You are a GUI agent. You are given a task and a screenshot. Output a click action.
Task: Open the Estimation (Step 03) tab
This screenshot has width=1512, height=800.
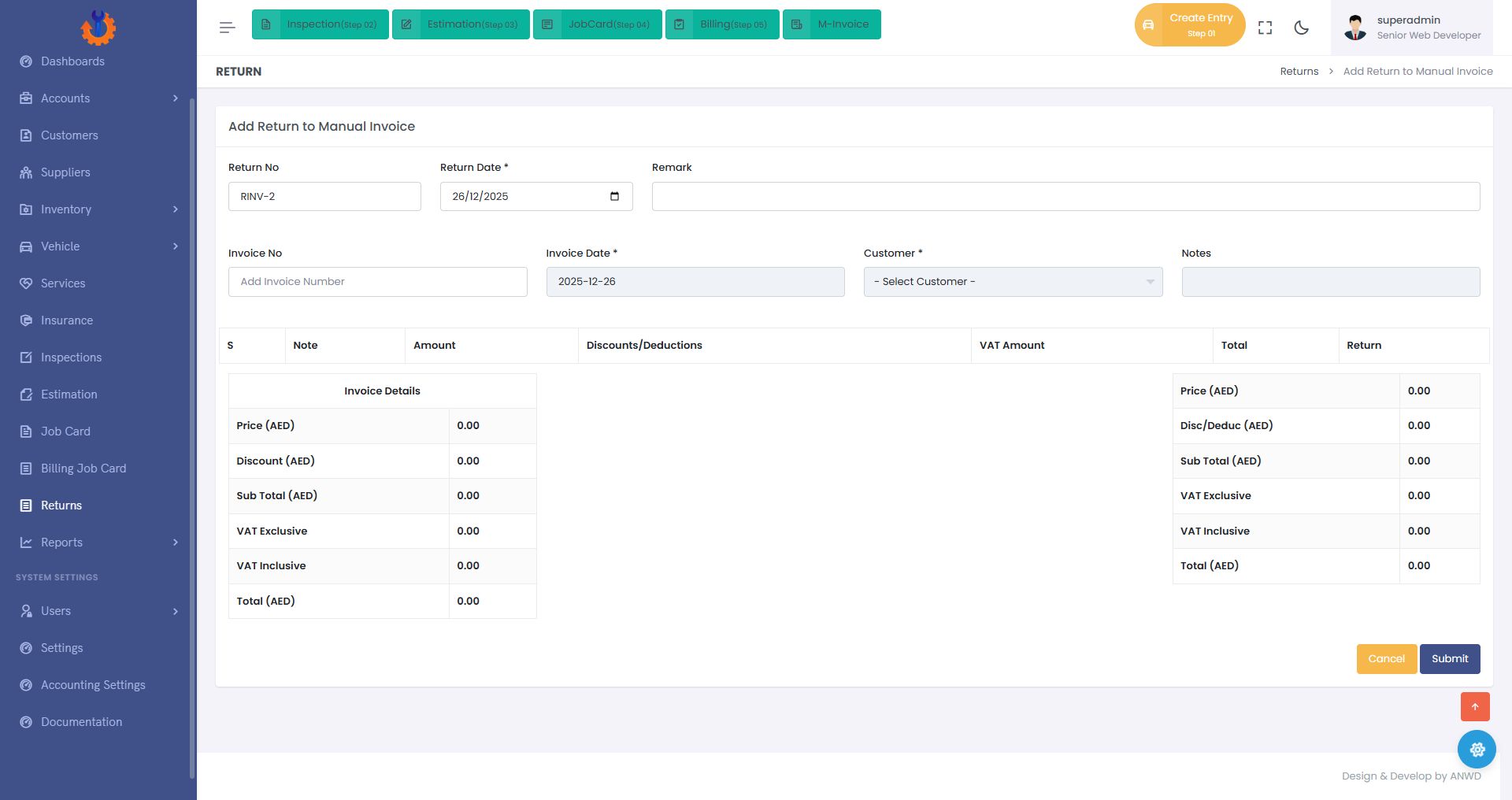(x=461, y=24)
